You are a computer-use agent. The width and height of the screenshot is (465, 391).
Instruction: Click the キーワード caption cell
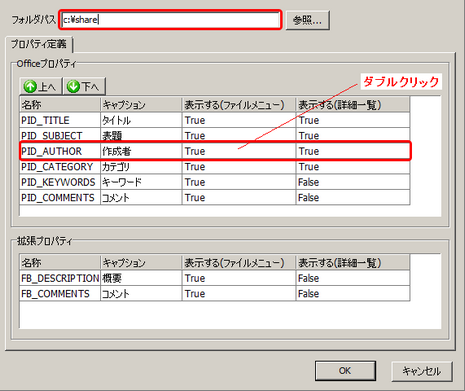click(141, 182)
